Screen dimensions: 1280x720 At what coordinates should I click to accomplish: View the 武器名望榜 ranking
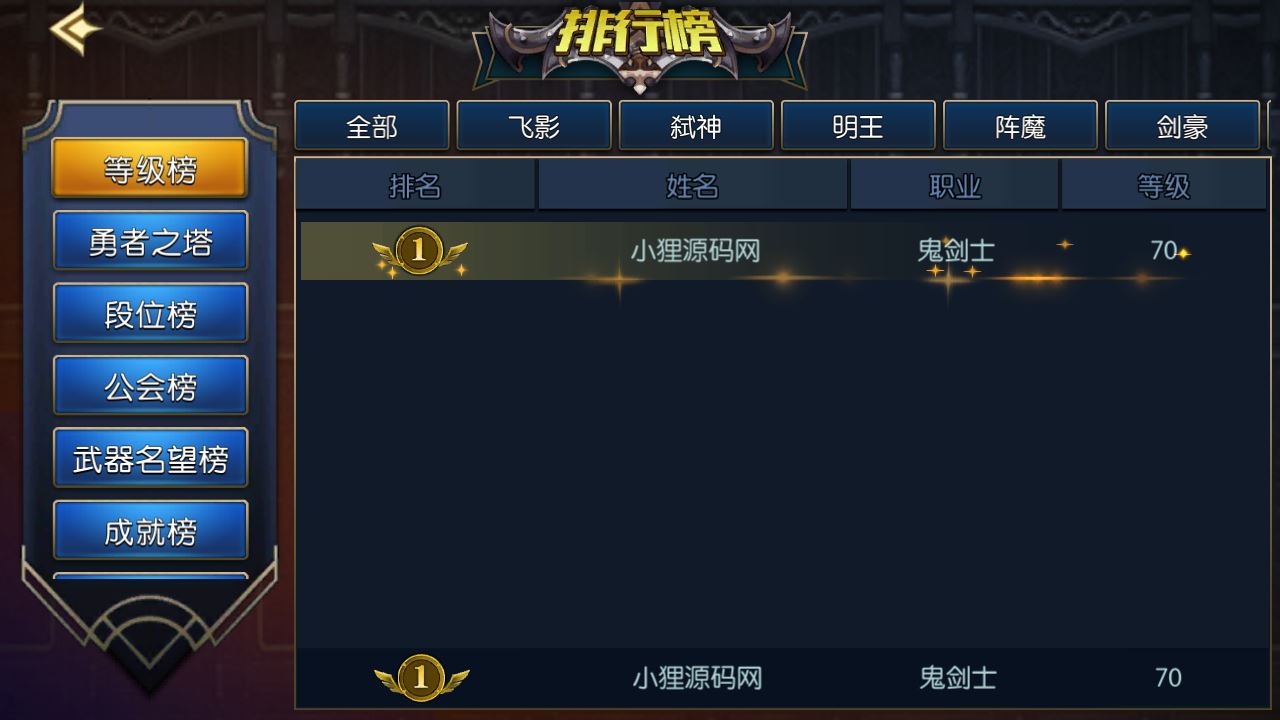point(150,458)
